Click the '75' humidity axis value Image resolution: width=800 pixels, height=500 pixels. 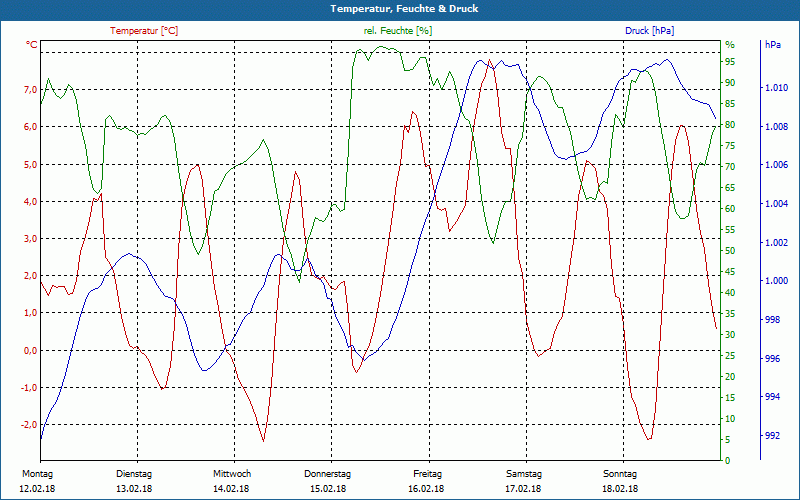pos(730,146)
